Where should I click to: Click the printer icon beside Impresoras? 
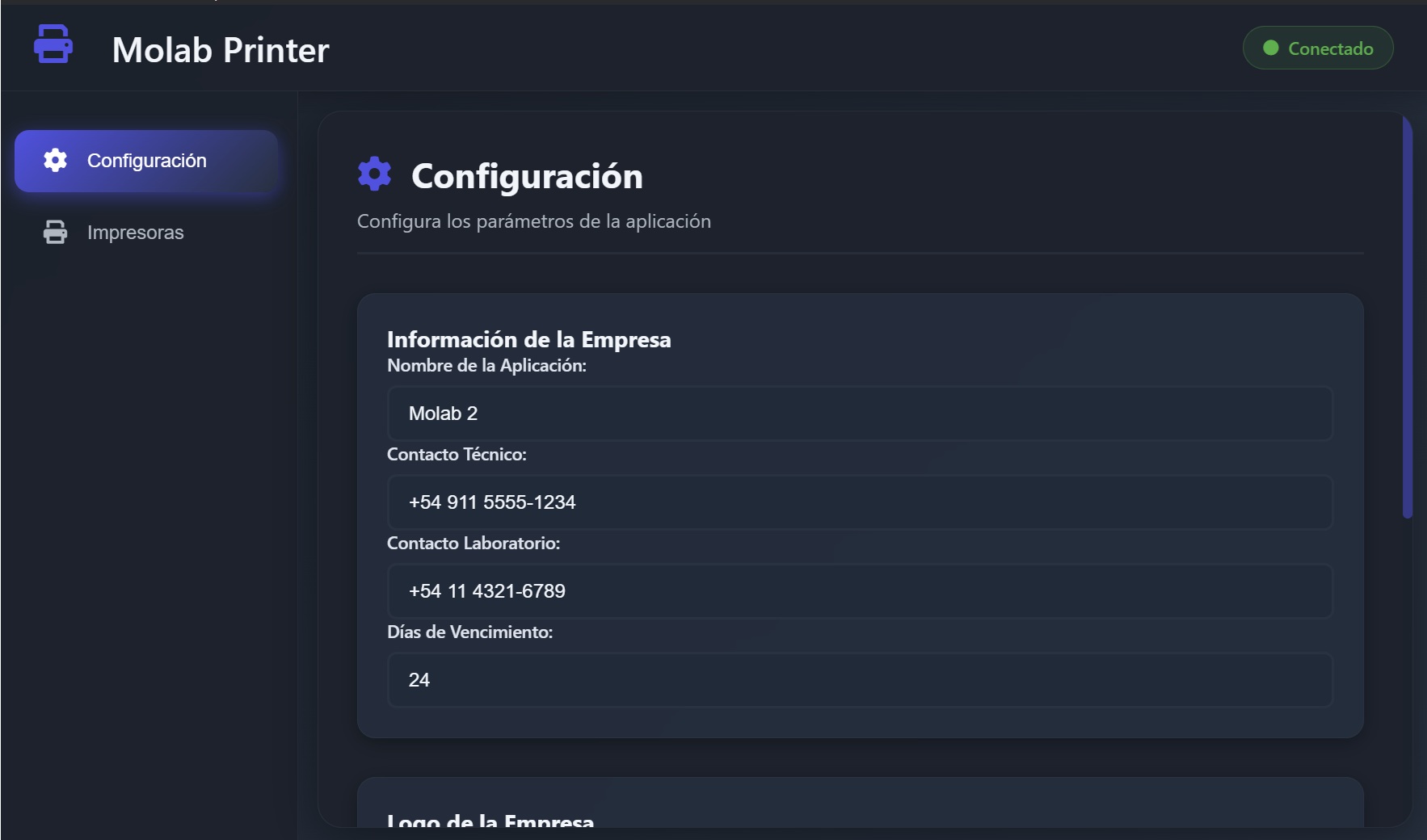coord(53,233)
